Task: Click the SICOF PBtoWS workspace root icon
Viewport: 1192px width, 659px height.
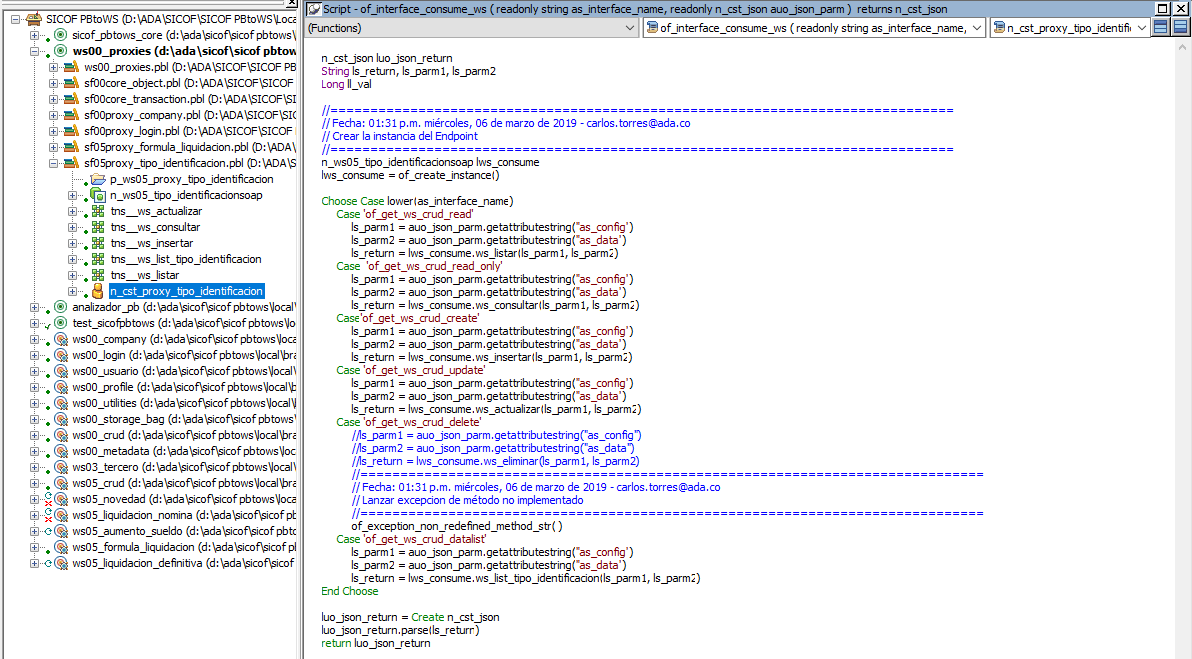Action: pyautogui.click(x=33, y=19)
